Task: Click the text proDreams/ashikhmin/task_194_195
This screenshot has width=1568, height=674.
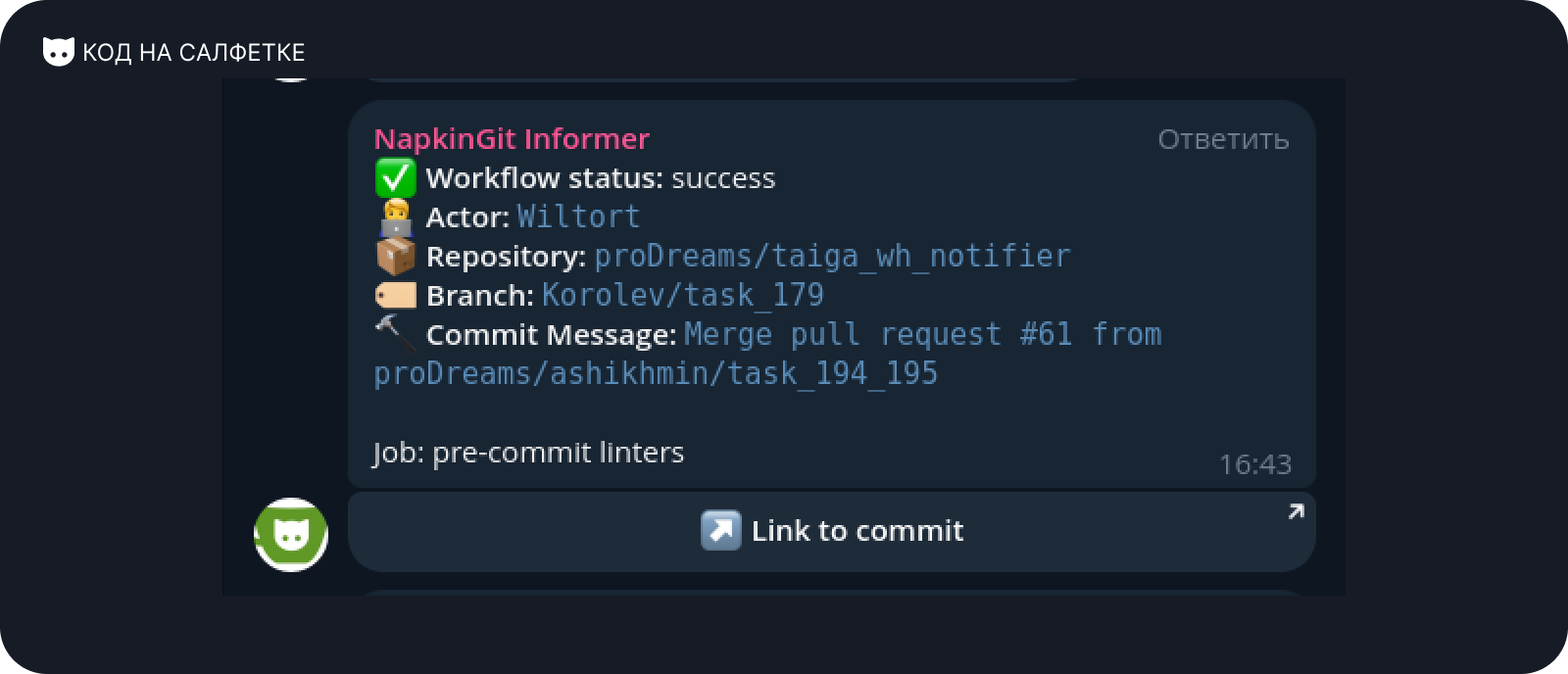Action: (x=656, y=373)
